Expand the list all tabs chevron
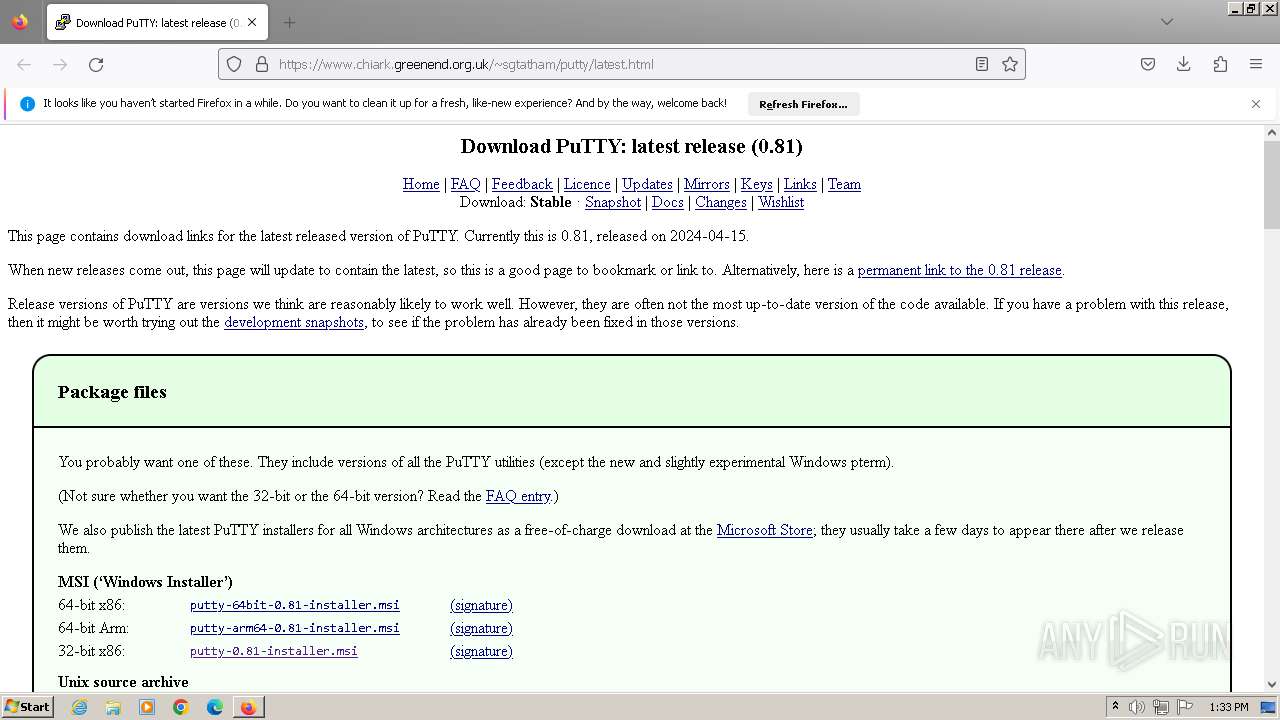The height and width of the screenshot is (720, 1280). coord(1167,22)
